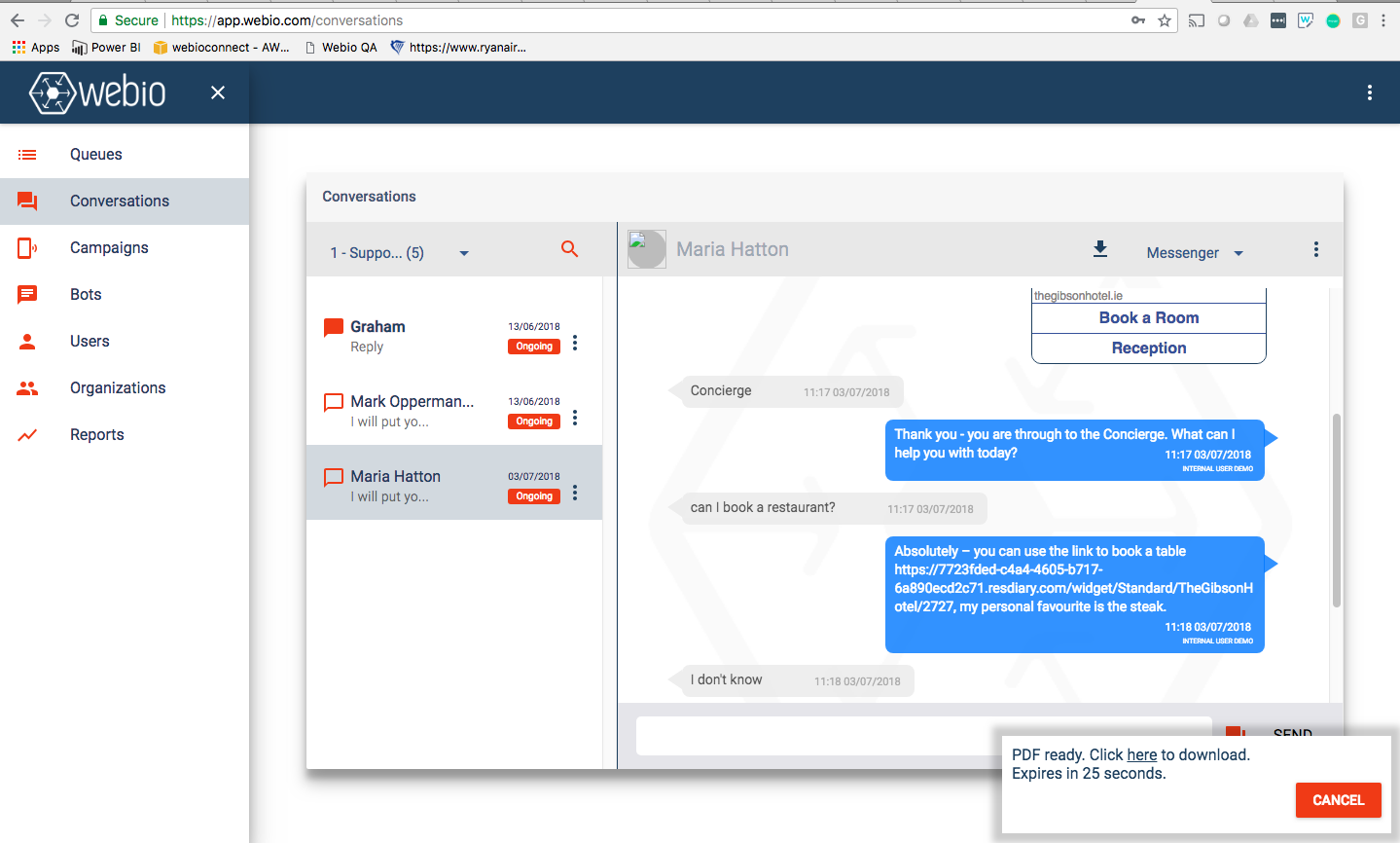Open options menu for Graham conversation
Viewport: 1400px width, 843px height.
(x=575, y=343)
